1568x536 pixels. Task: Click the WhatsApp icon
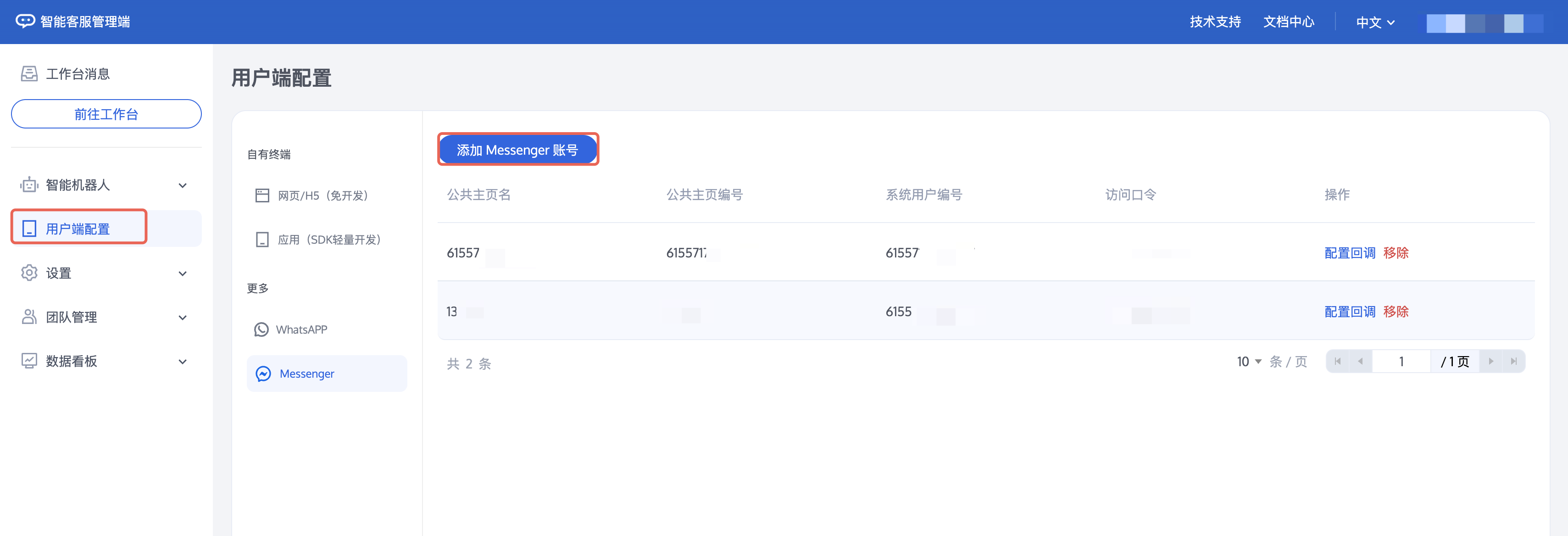click(x=261, y=329)
